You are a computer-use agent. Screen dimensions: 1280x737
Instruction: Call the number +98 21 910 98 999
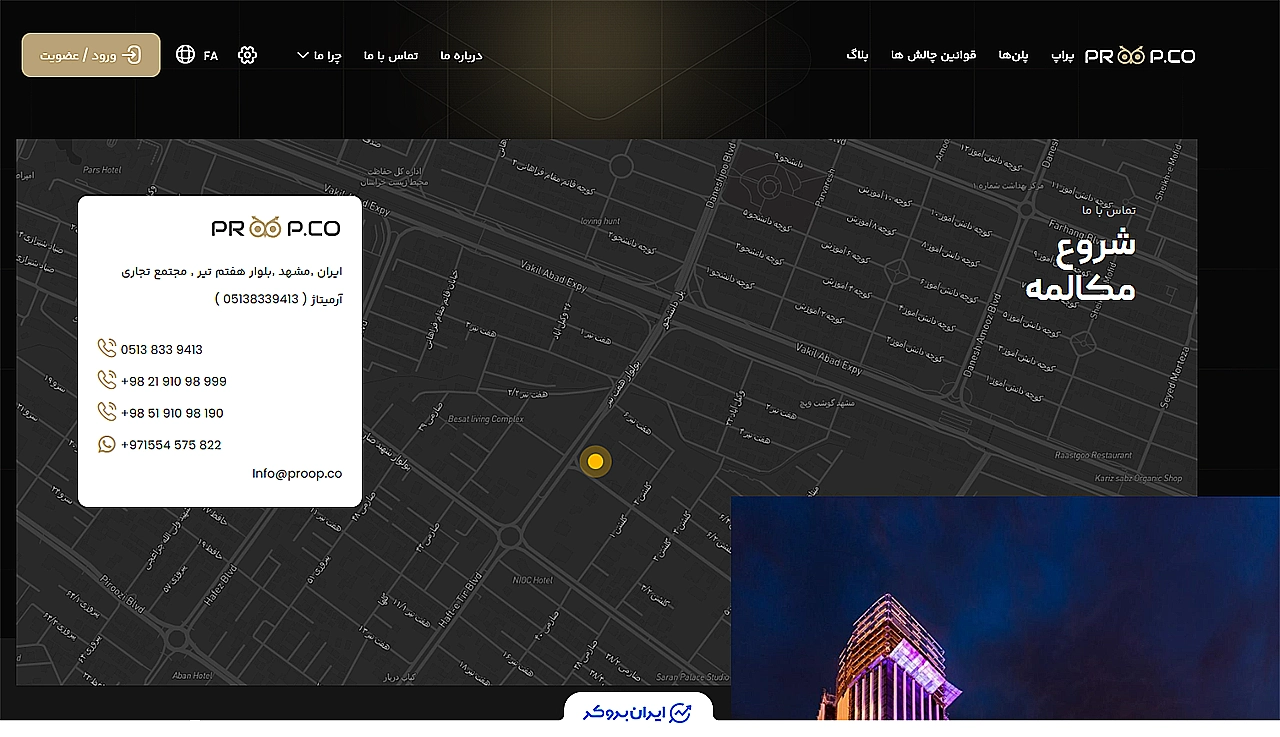pos(174,382)
